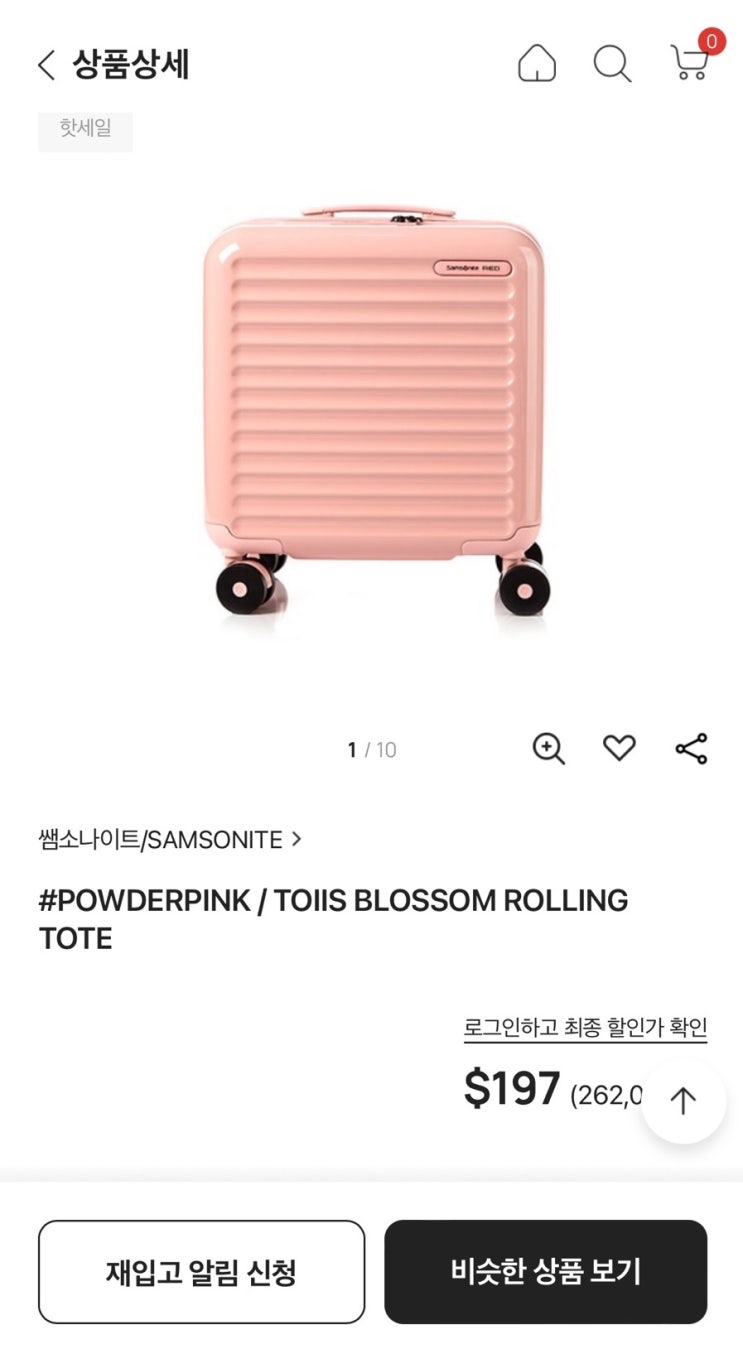Tap the 1 / 10 image counter
The image size is (743, 1349).
372,750
